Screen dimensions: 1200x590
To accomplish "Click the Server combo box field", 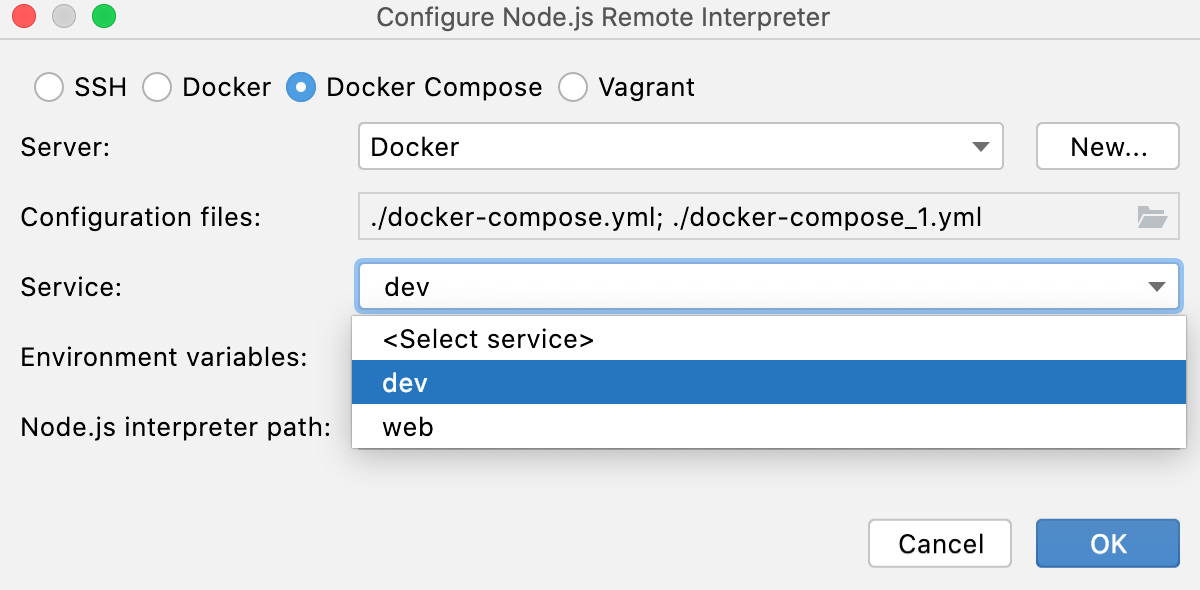I will click(600, 146).
